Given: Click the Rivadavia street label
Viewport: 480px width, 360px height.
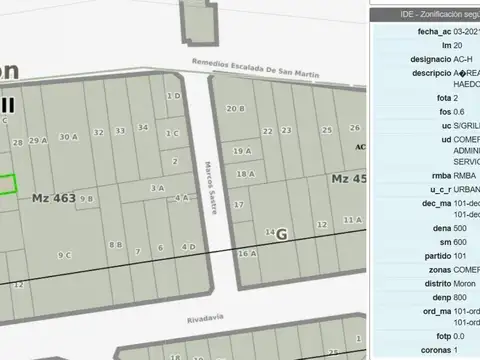Looking at the screenshot, I should [205, 319].
